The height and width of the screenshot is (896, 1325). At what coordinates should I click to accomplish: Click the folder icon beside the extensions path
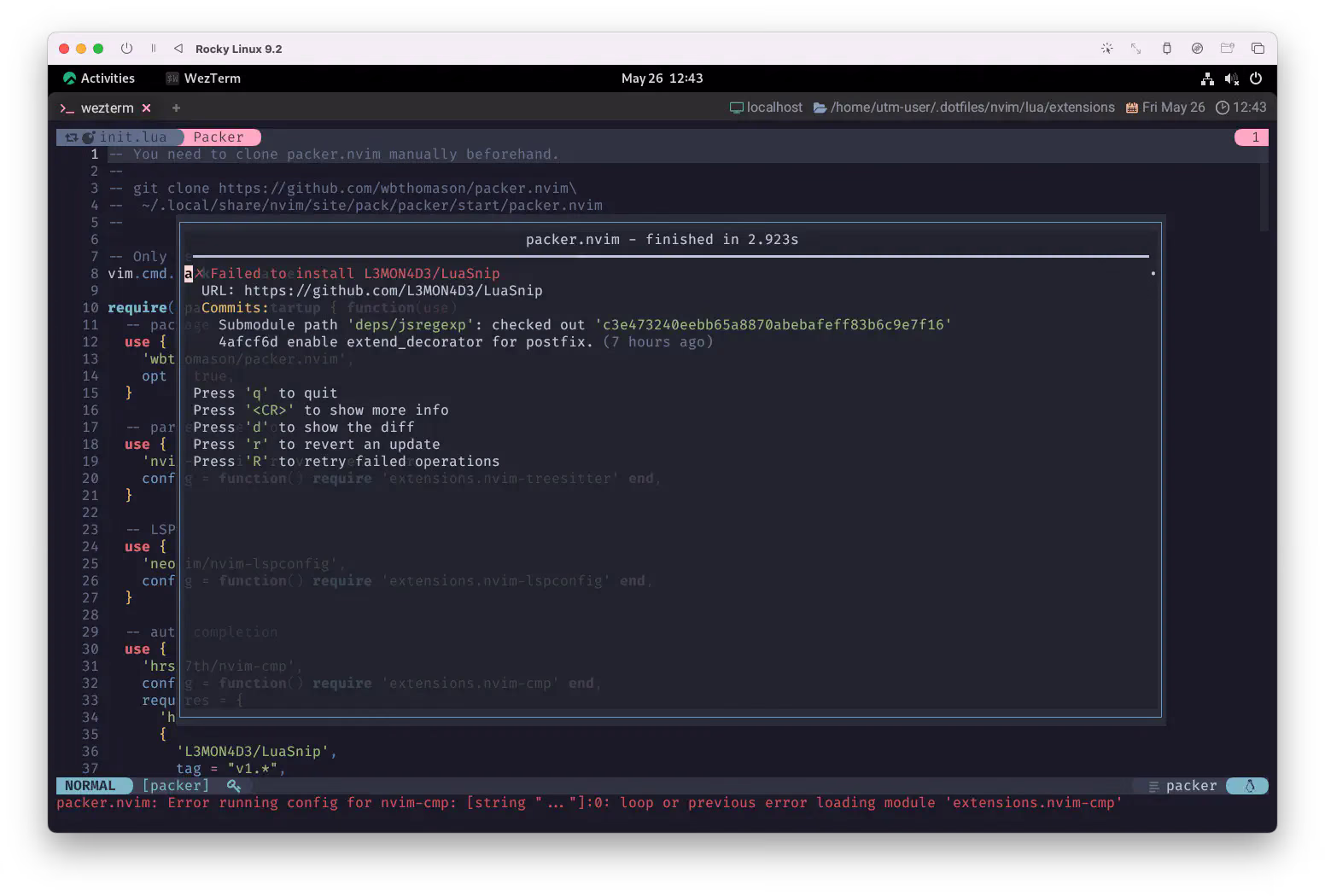tap(820, 108)
